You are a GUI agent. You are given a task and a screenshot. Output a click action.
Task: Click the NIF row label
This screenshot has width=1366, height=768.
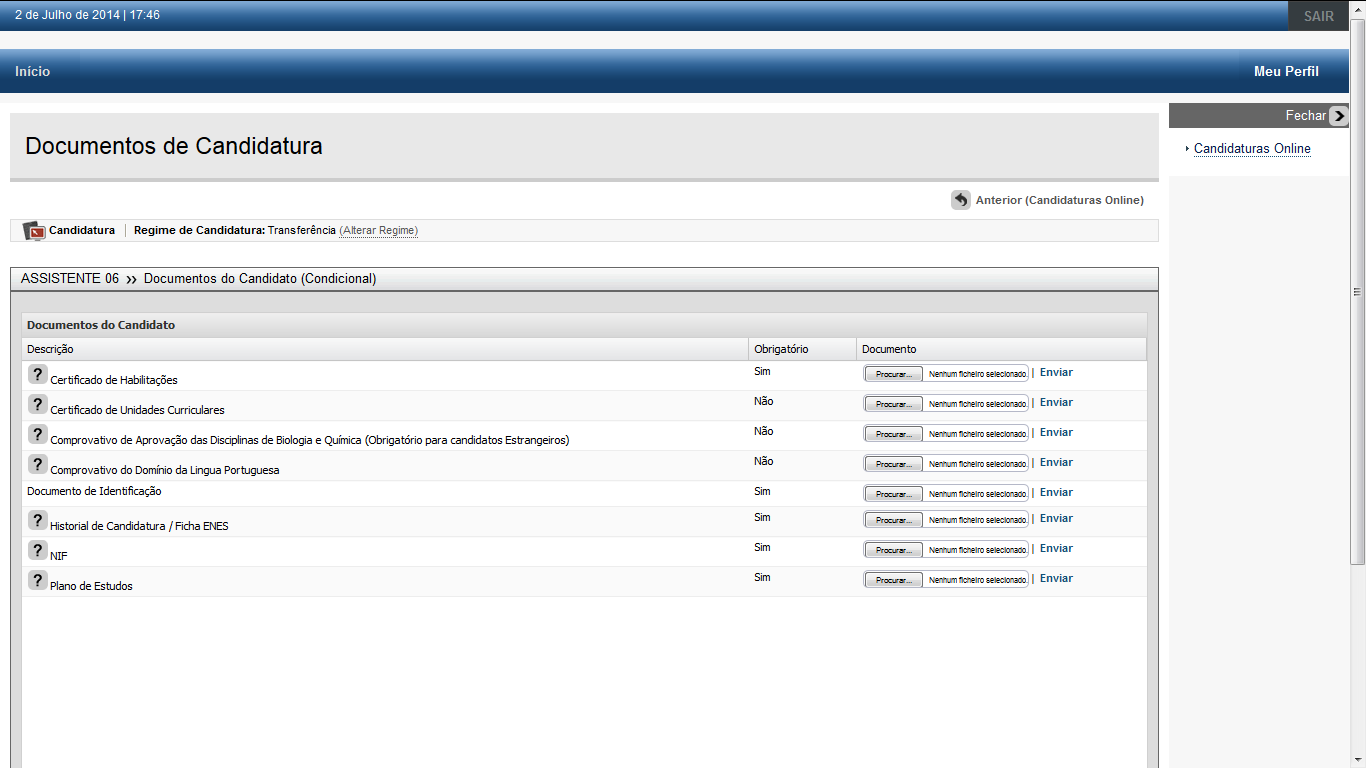point(59,556)
